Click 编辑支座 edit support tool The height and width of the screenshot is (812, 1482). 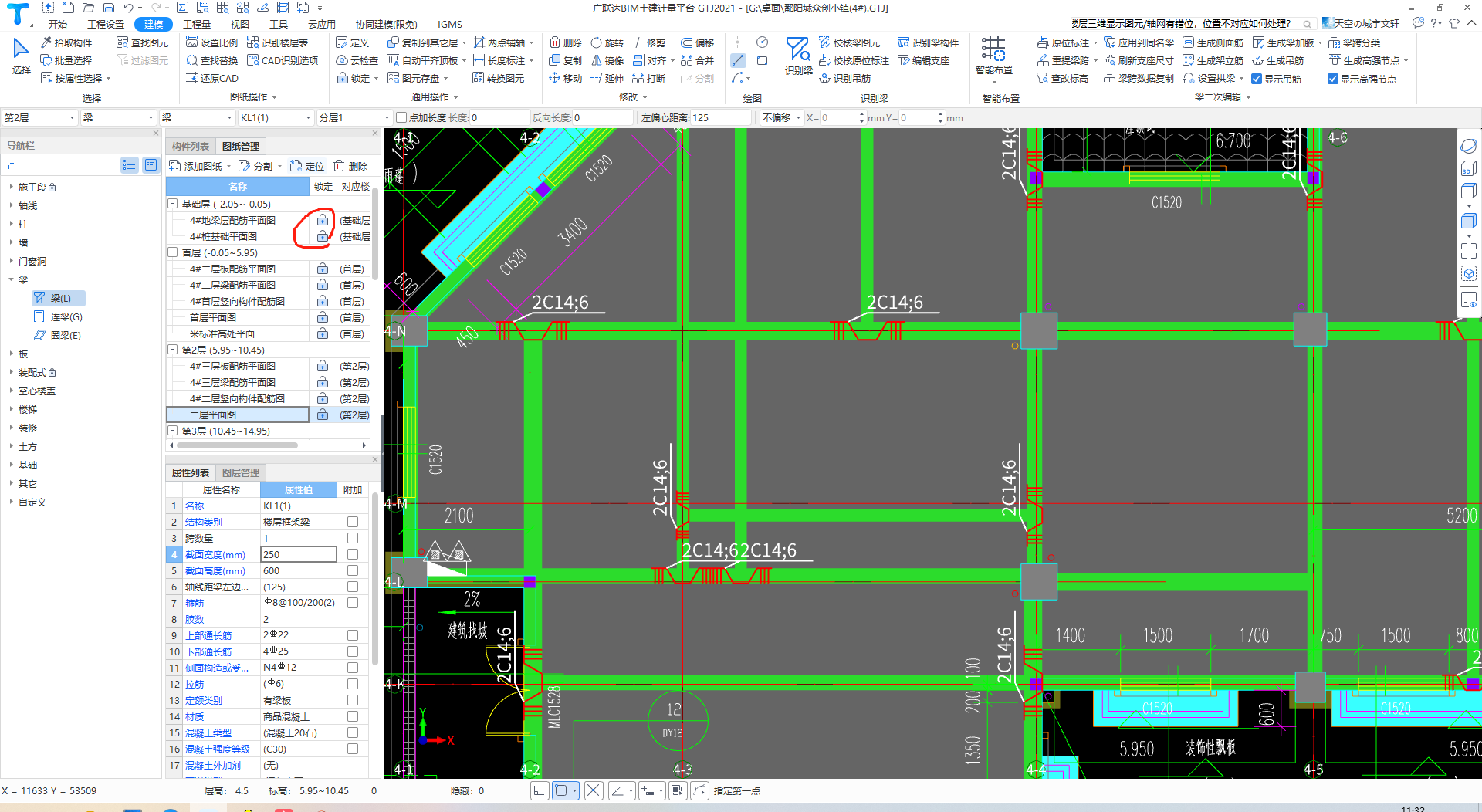(924, 60)
